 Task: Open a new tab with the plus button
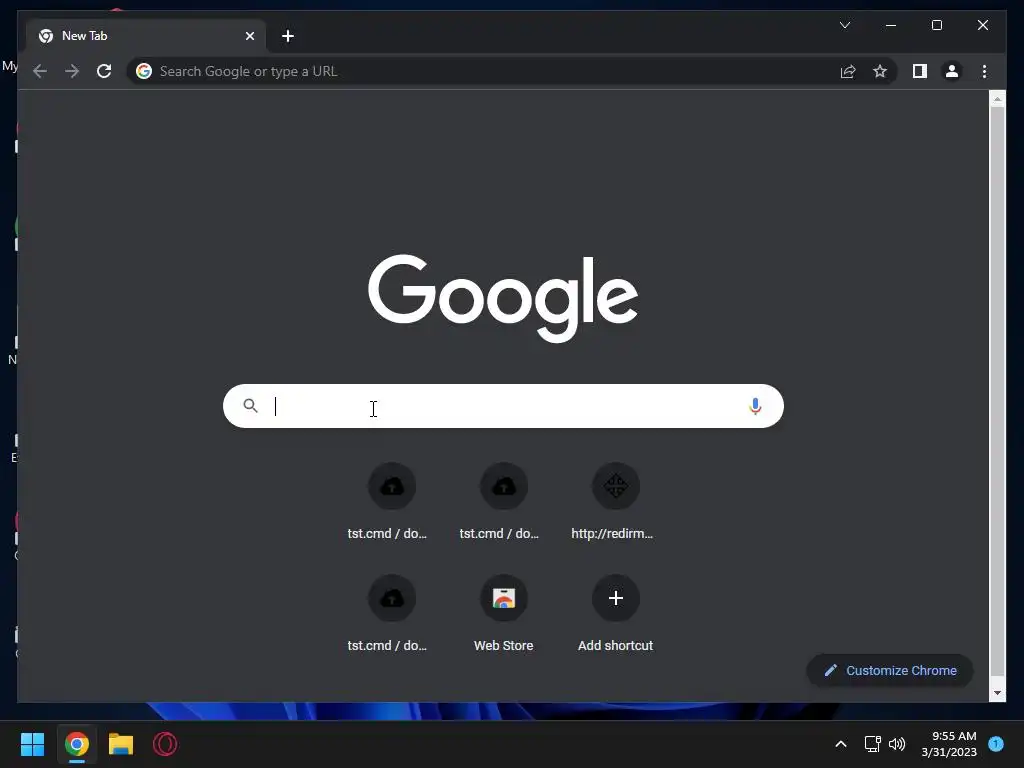click(x=288, y=36)
